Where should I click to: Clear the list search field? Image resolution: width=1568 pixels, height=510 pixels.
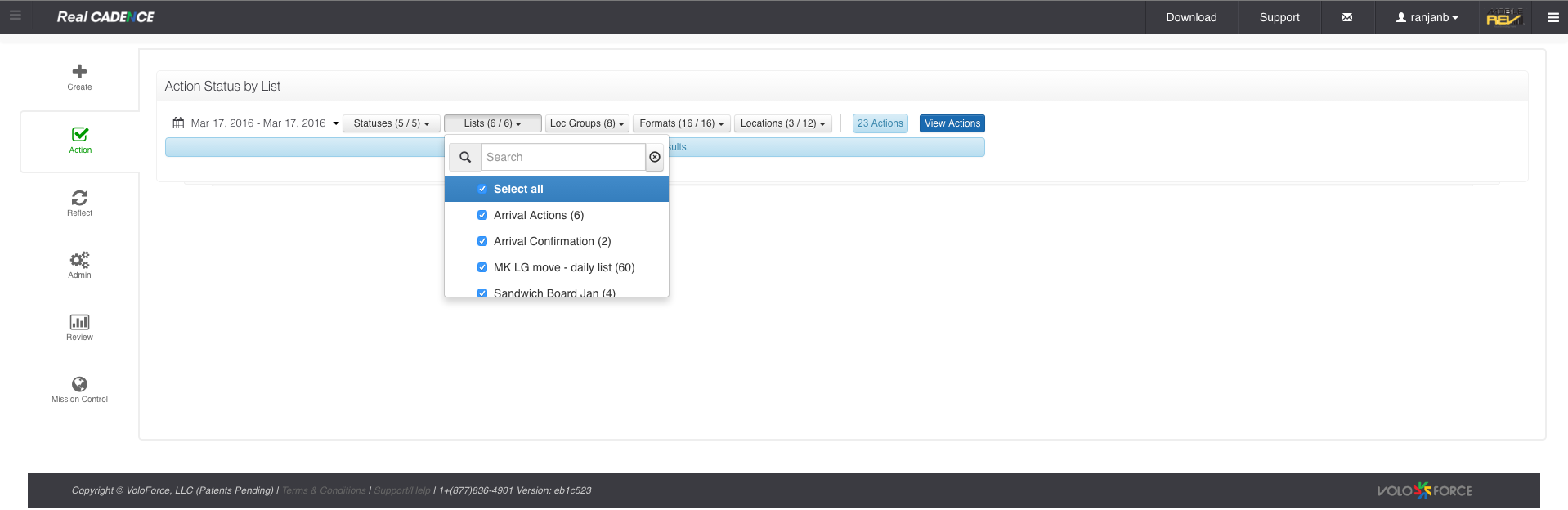coord(655,157)
